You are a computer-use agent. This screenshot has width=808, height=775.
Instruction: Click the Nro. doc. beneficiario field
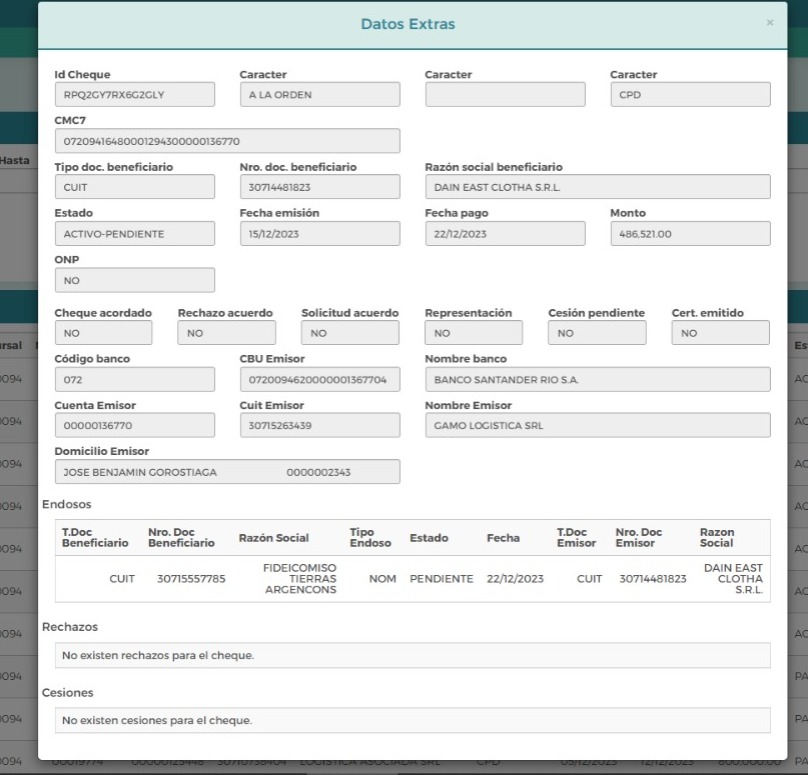(319, 187)
